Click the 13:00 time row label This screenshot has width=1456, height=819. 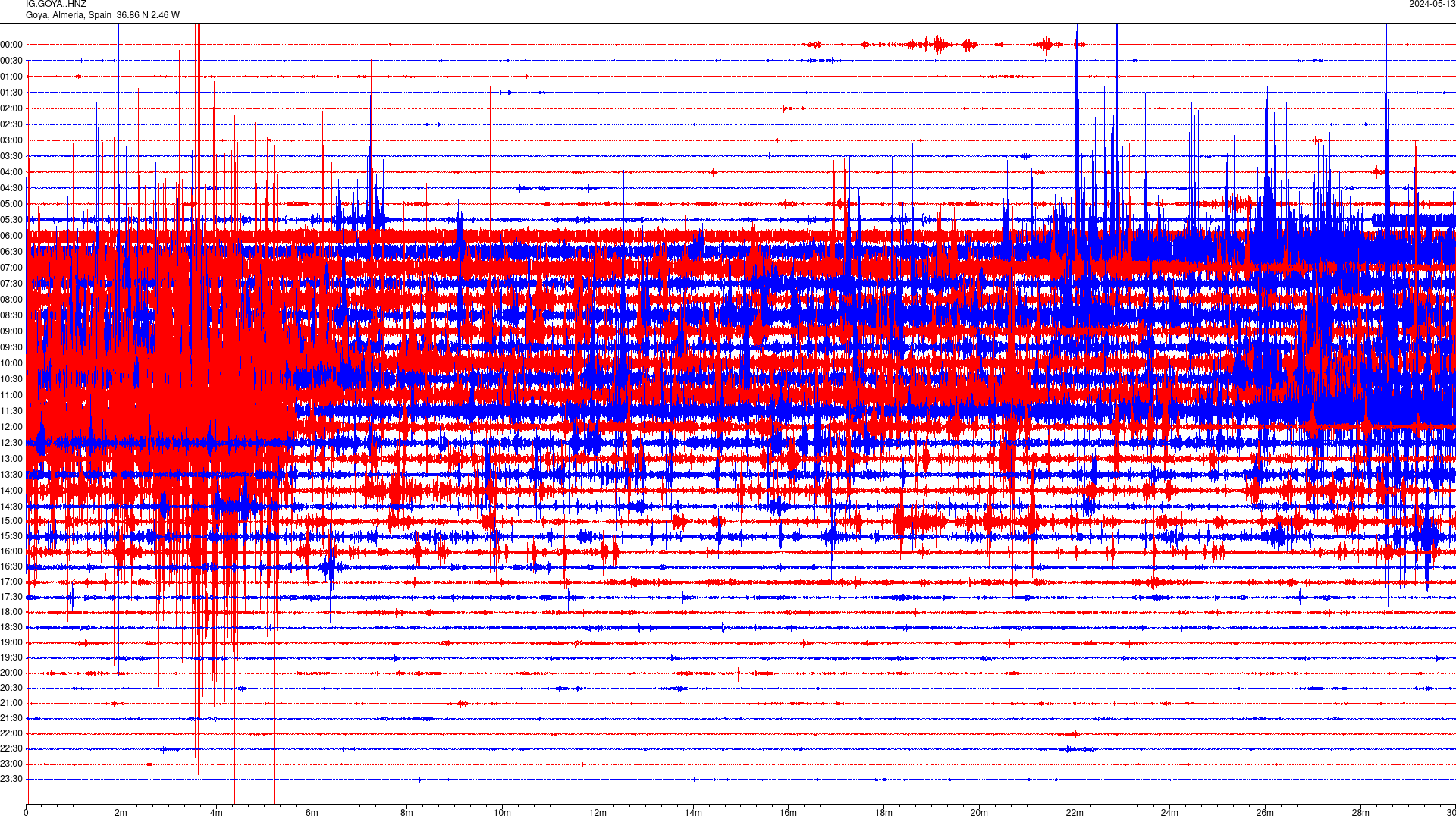[11, 459]
